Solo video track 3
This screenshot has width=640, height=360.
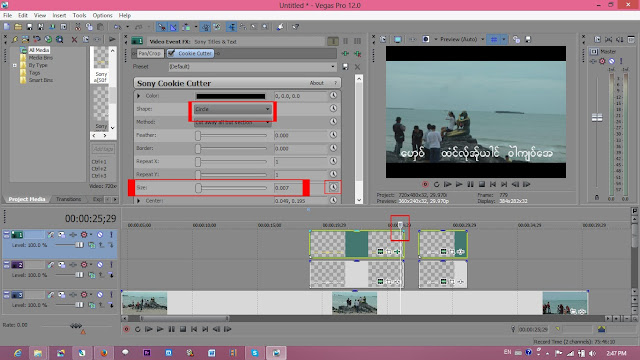coord(111,294)
